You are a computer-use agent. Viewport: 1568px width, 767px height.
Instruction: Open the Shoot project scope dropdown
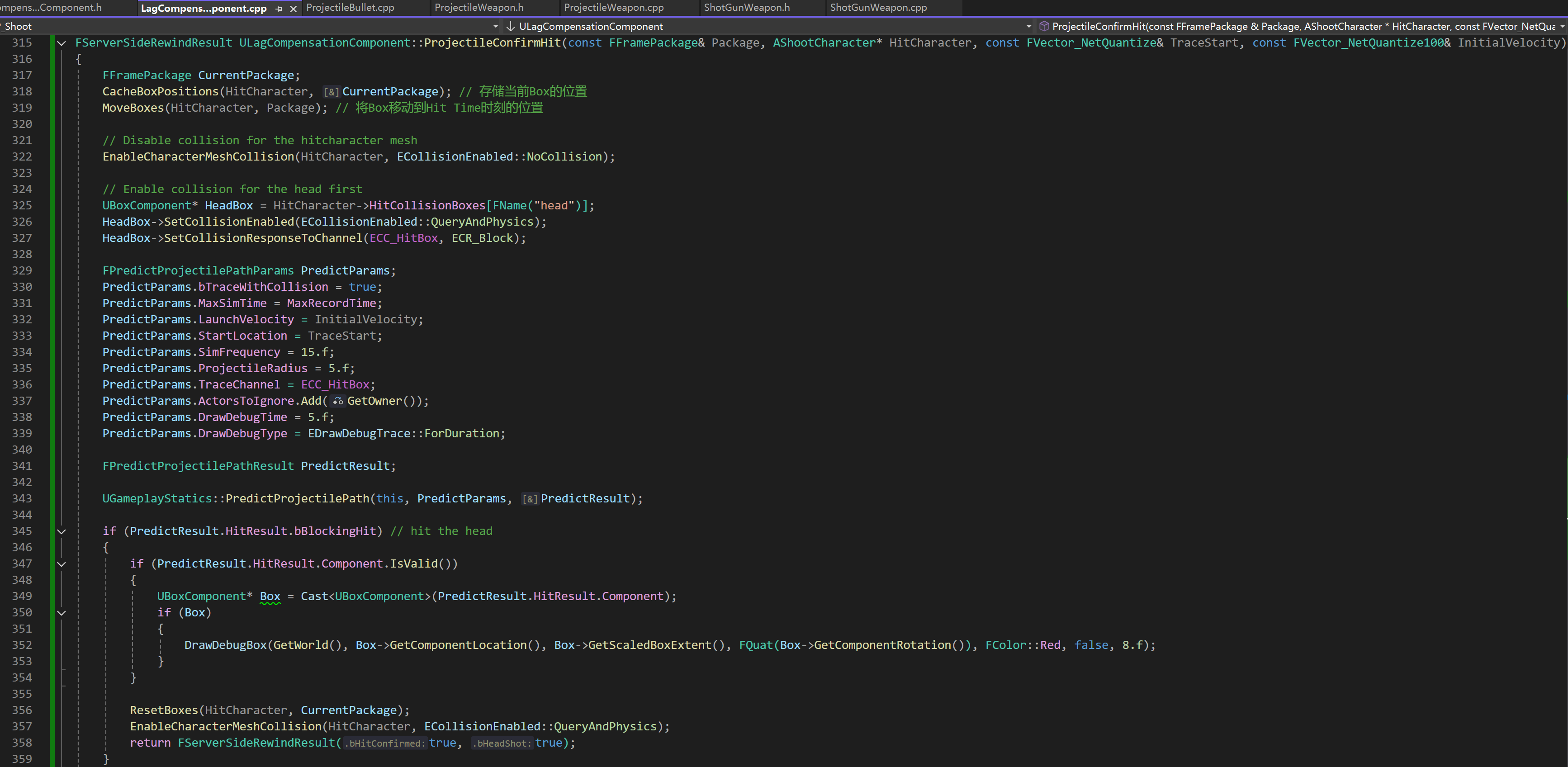(x=495, y=26)
